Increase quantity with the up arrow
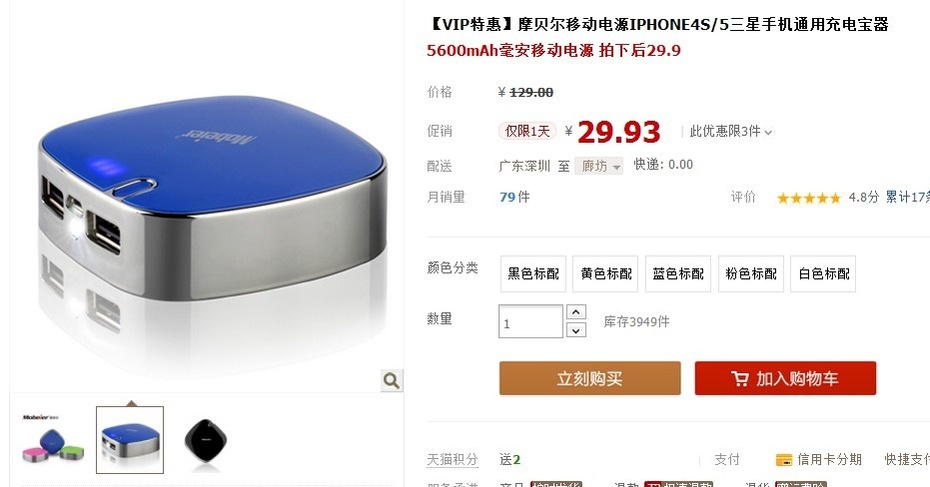Image resolution: width=930 pixels, height=487 pixels. (576, 312)
